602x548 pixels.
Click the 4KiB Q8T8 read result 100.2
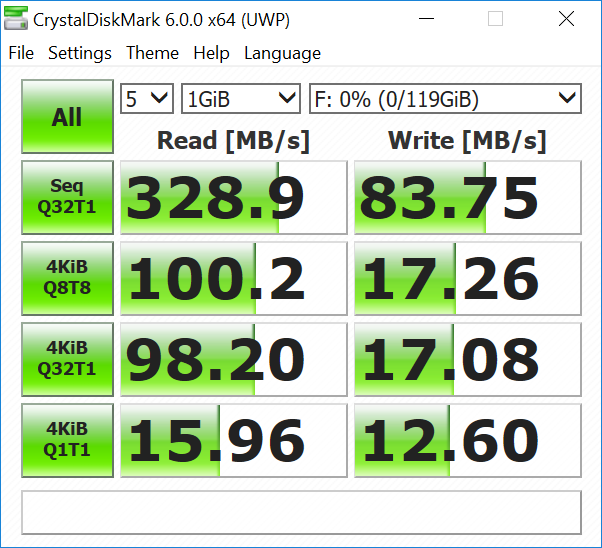234,278
